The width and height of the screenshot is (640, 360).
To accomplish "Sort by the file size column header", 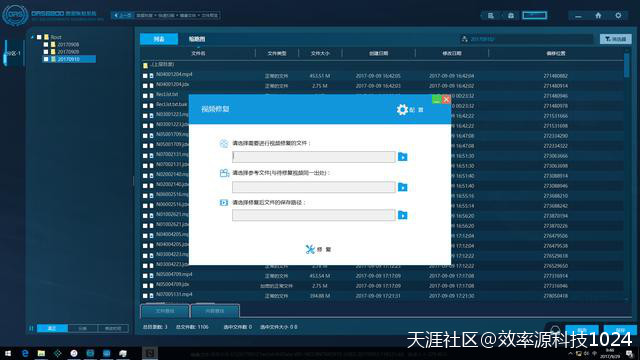I will [x=320, y=53].
